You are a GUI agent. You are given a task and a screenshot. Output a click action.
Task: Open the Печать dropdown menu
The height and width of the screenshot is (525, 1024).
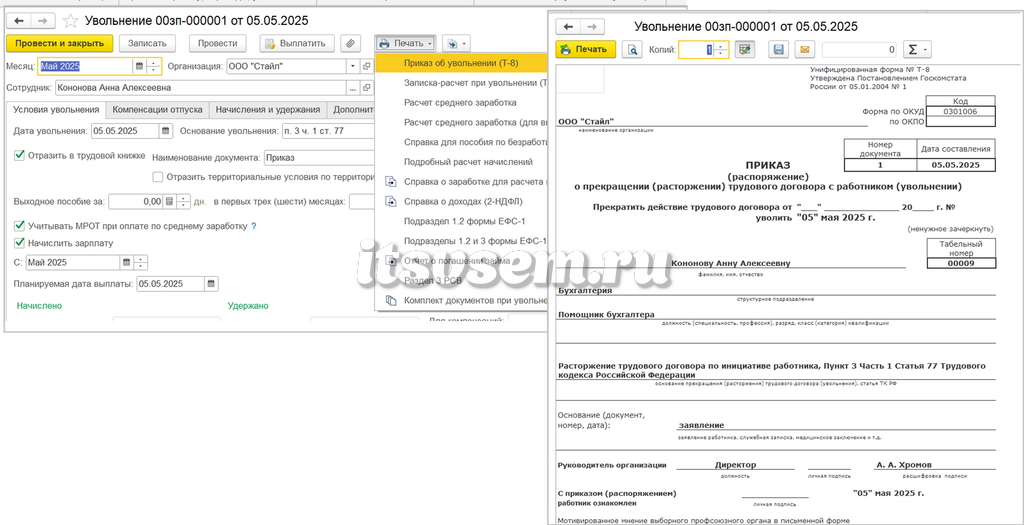[x=406, y=43]
